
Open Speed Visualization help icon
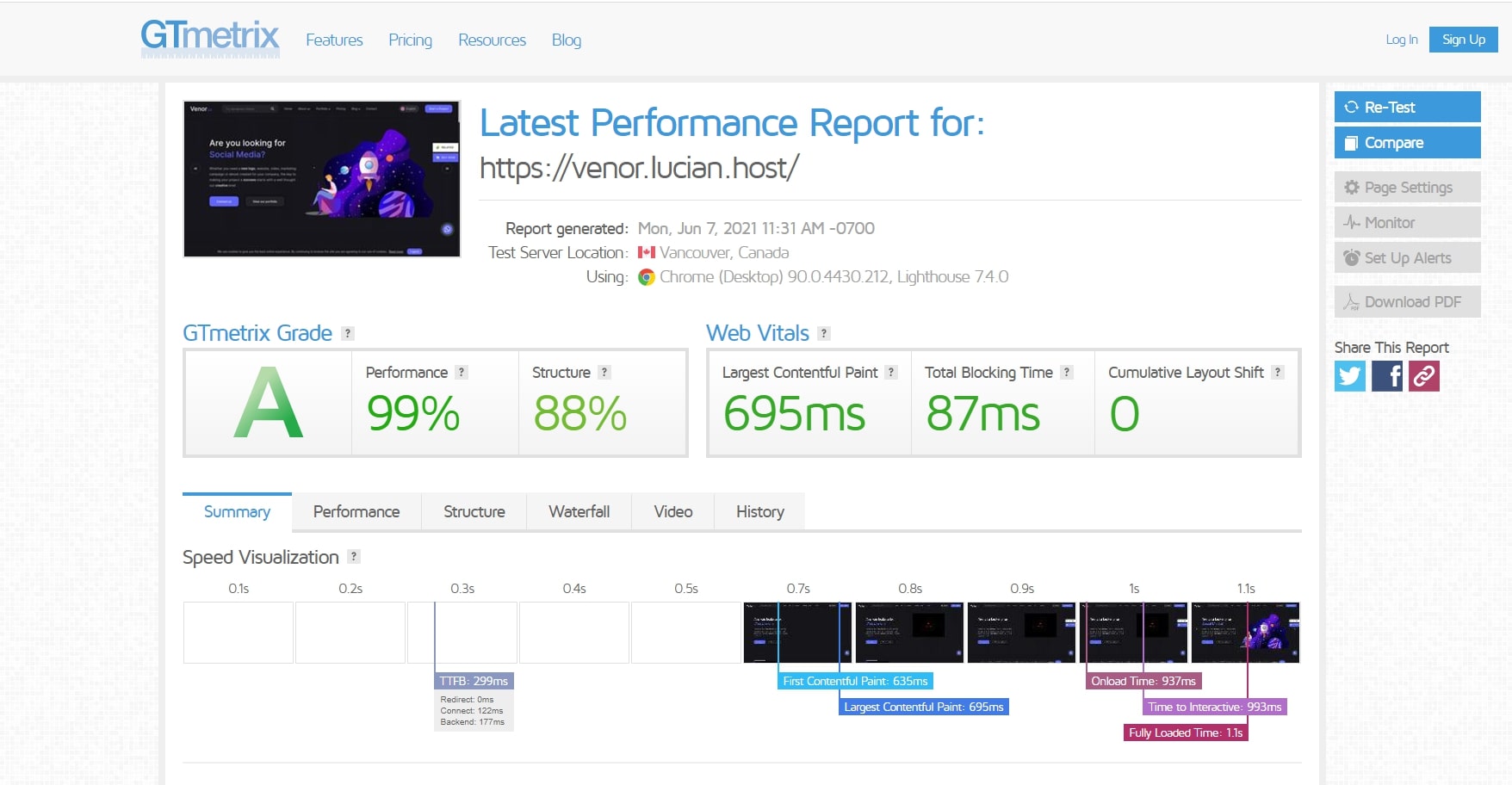click(x=353, y=557)
